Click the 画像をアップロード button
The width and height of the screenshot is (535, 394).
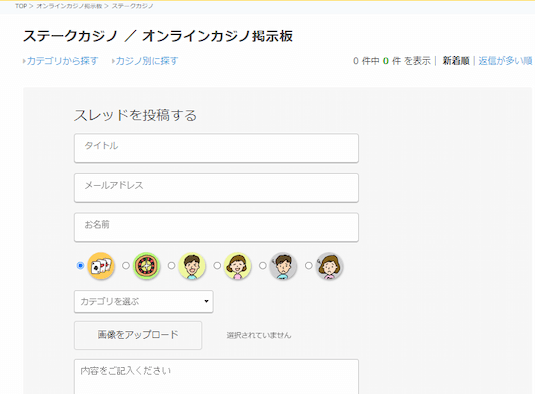pyautogui.click(x=138, y=335)
